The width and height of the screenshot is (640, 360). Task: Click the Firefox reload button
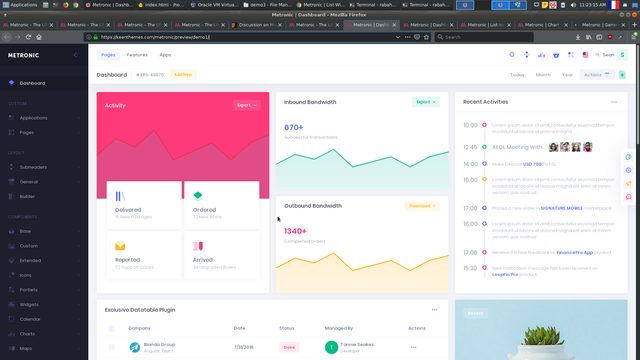coord(28,37)
